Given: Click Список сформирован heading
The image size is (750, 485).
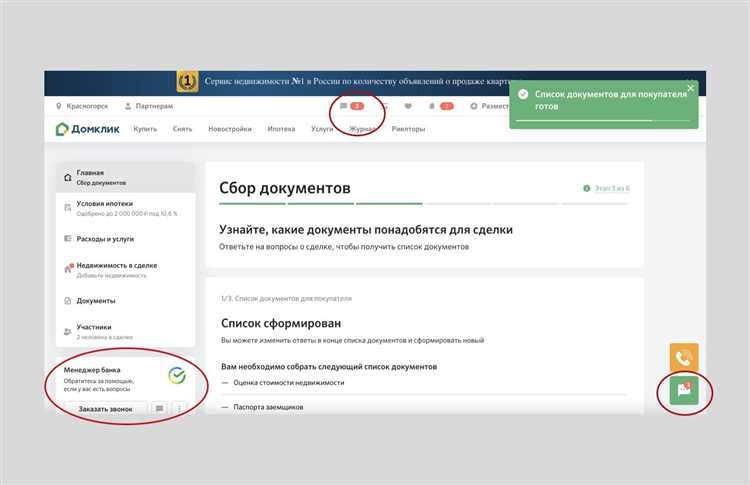Looking at the screenshot, I should (281, 323).
